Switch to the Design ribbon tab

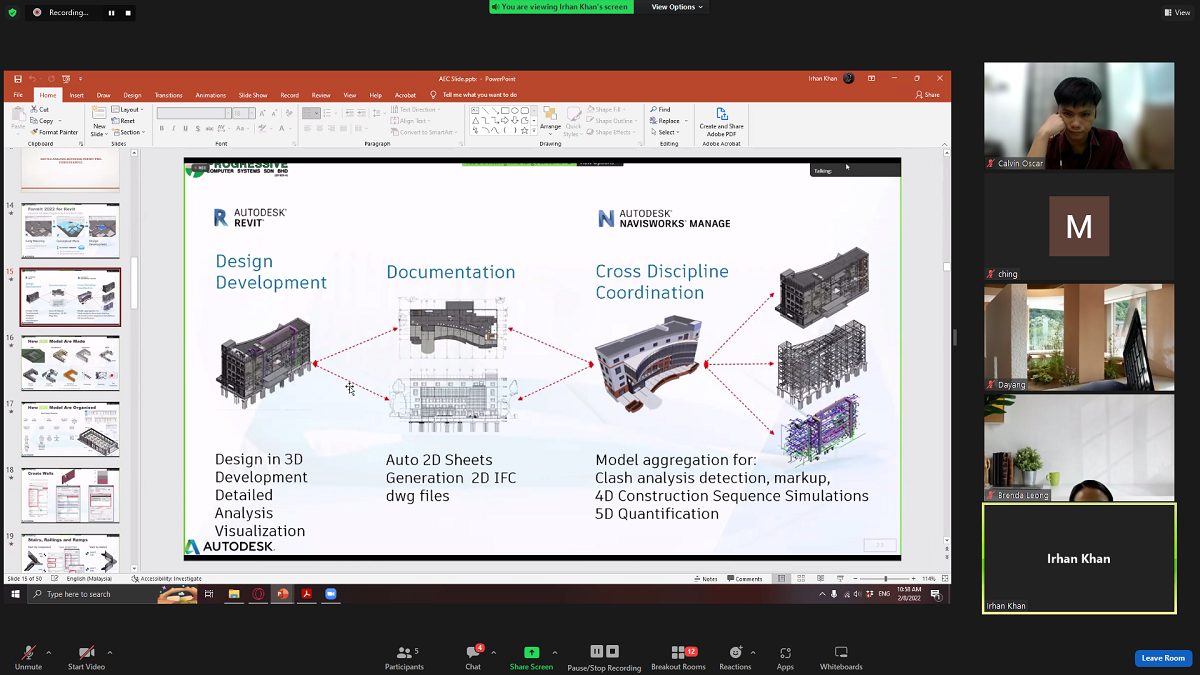coord(132,95)
